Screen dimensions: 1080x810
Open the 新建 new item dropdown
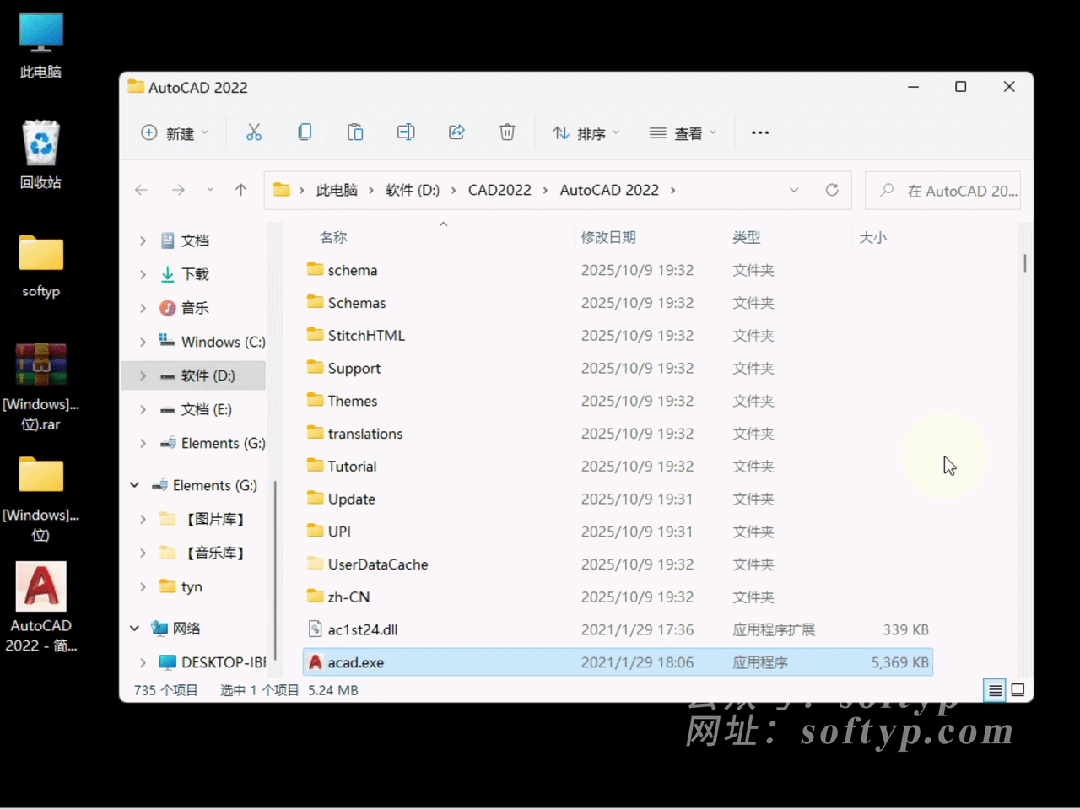click(x=174, y=133)
